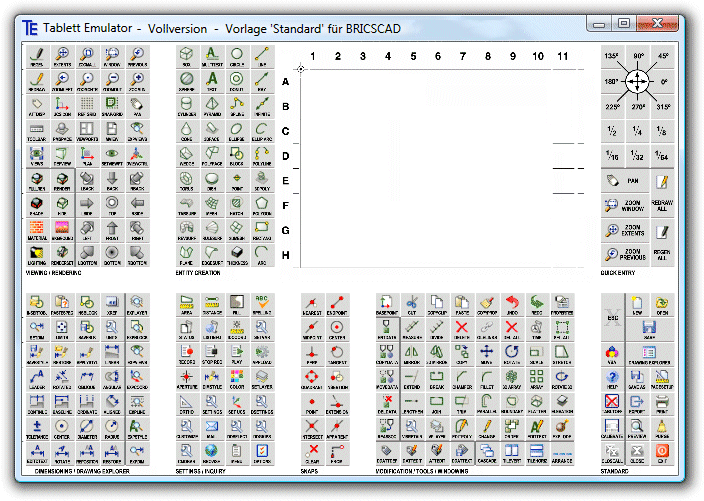Activate the Hatch tool
This screenshot has width=704, height=501.
(x=237, y=206)
